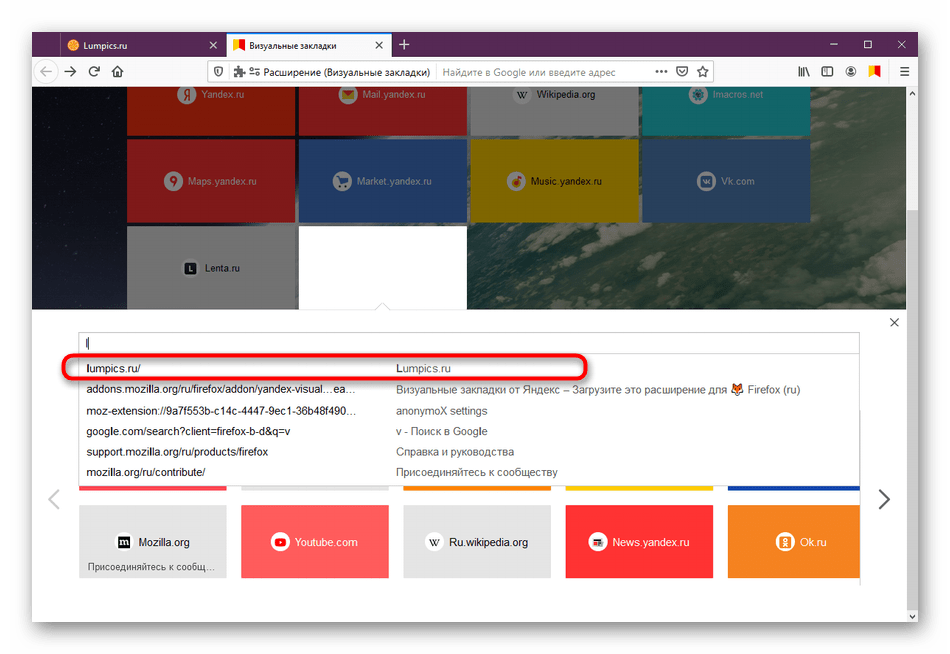Image resolution: width=950 pixels, height=654 pixels.
Task: Open the Wikipedia.org bookmark tile
Action: 554,111
